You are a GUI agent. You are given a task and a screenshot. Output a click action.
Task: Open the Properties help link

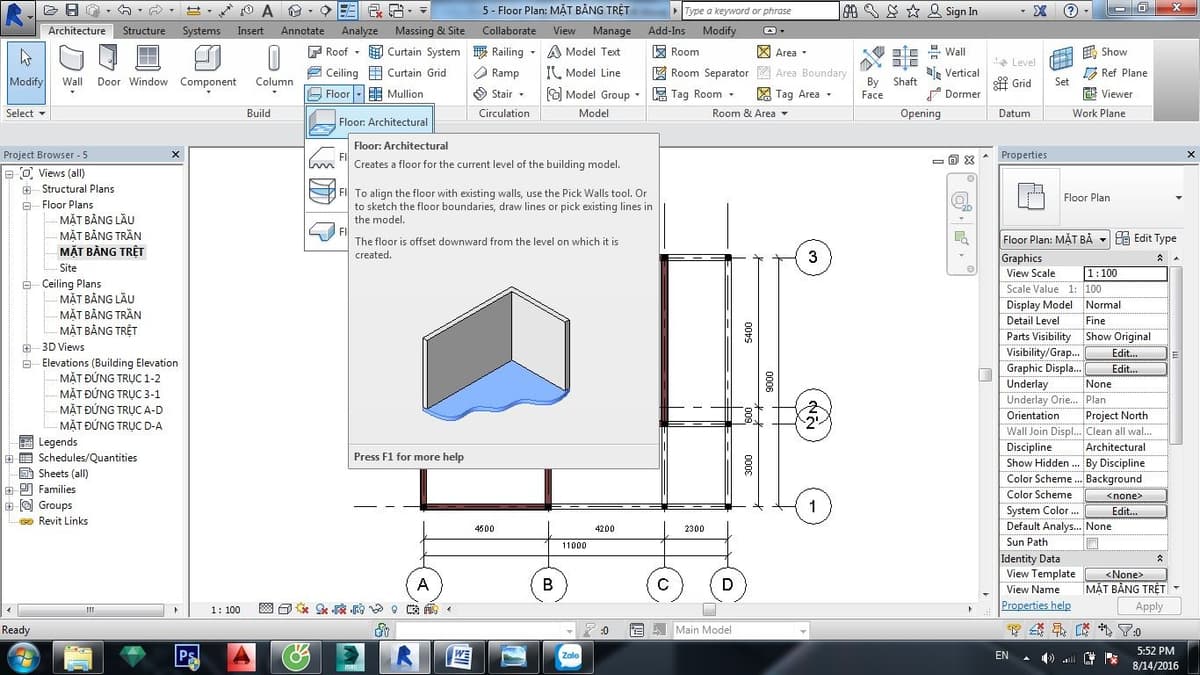click(x=1036, y=606)
